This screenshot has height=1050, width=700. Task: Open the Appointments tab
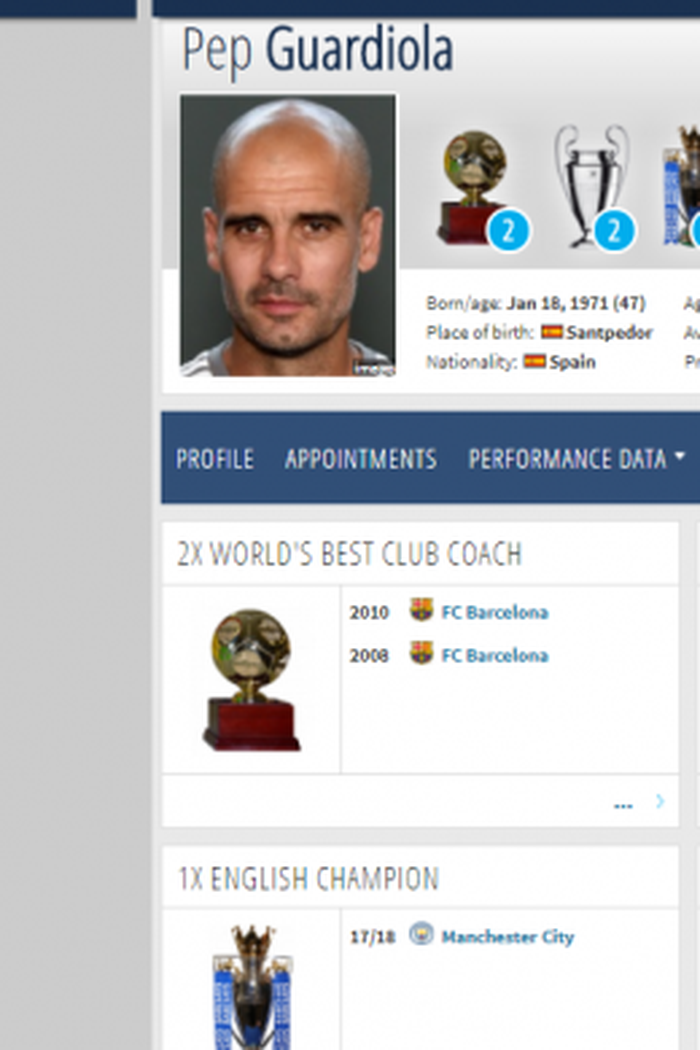click(x=360, y=459)
